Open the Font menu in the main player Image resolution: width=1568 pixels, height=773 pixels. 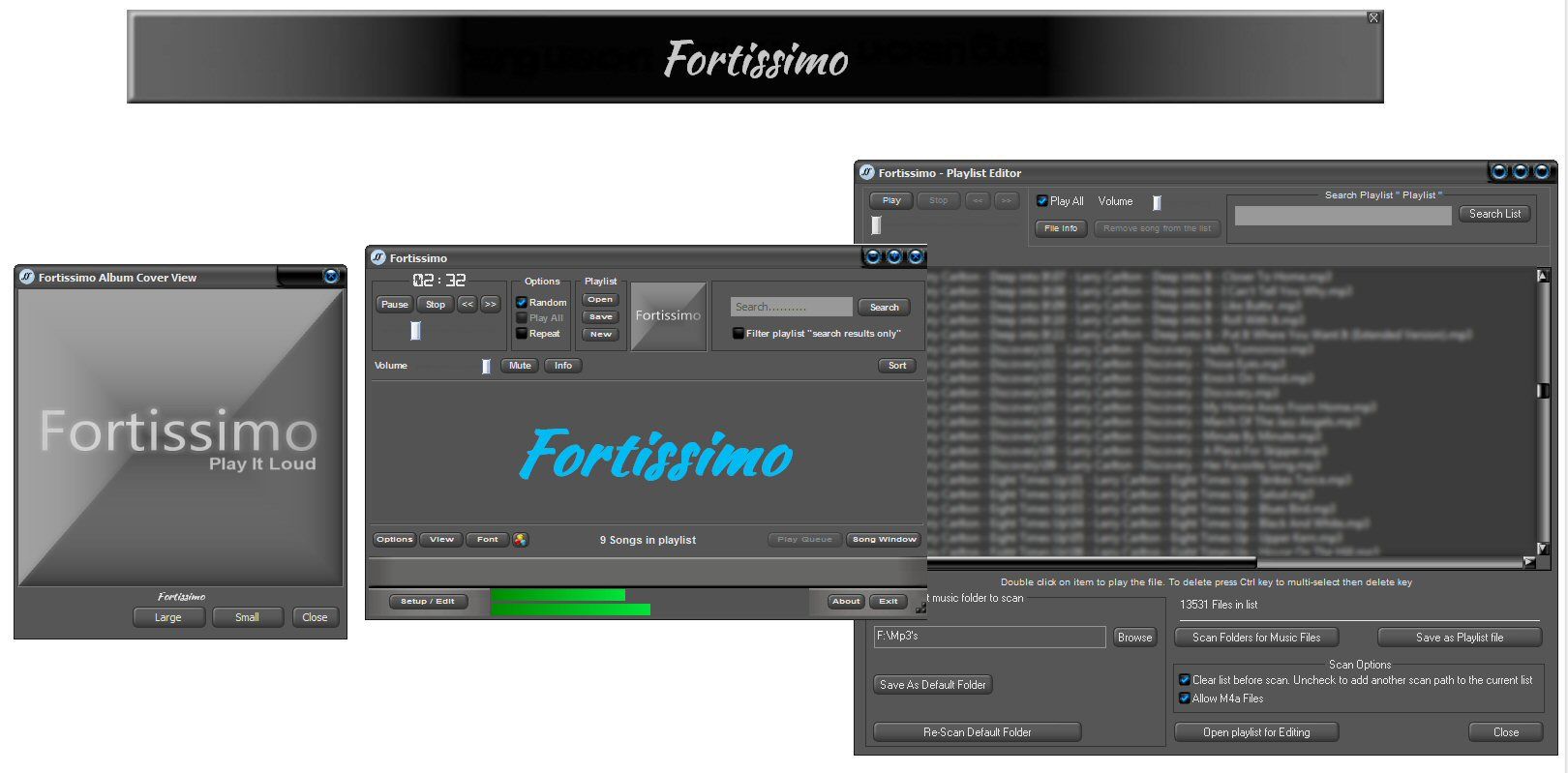488,540
